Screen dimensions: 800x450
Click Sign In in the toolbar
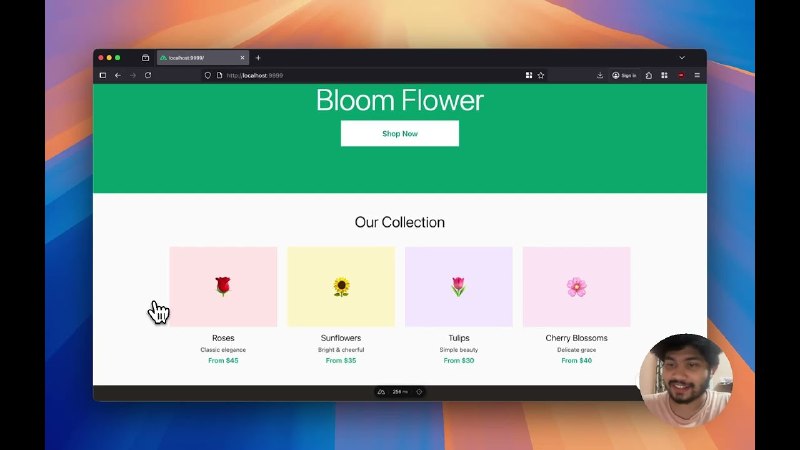click(x=624, y=75)
